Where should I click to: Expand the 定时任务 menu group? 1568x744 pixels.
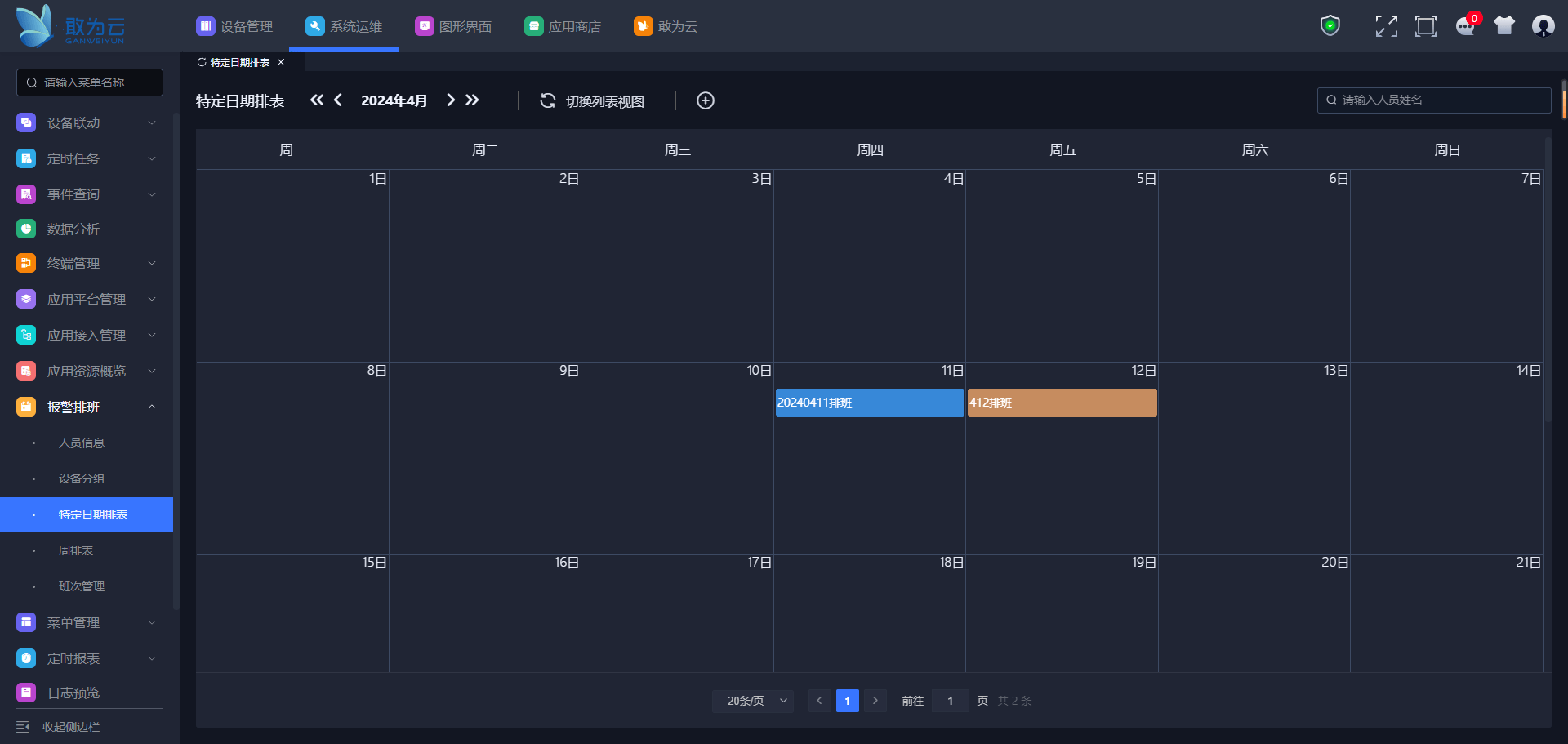point(152,158)
